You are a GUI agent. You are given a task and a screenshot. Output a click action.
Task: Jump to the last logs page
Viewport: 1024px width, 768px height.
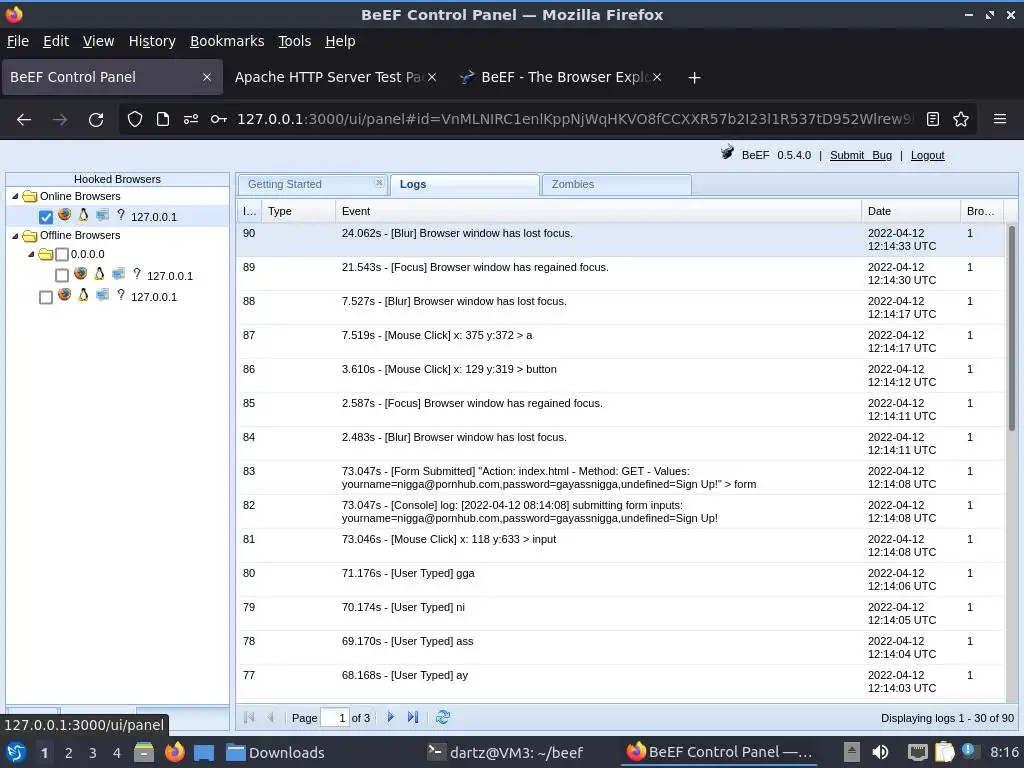(x=413, y=717)
